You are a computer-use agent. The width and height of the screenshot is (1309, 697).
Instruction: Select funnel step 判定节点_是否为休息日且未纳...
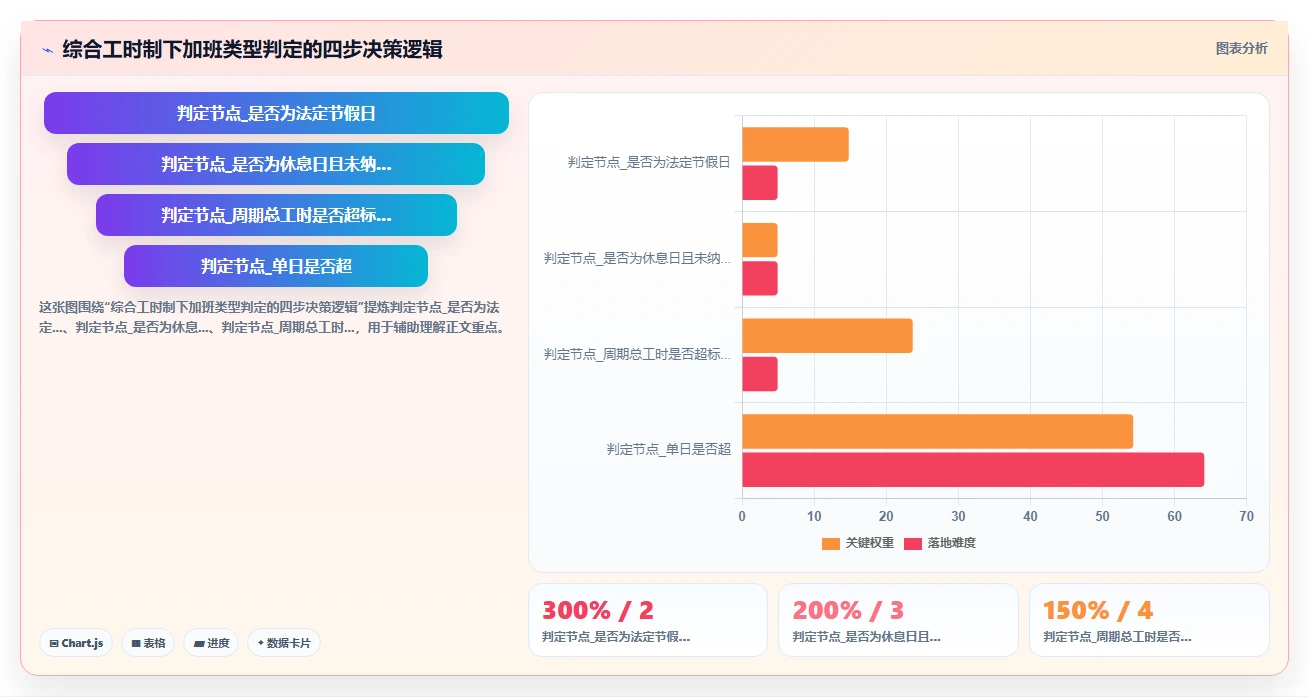tap(276, 164)
